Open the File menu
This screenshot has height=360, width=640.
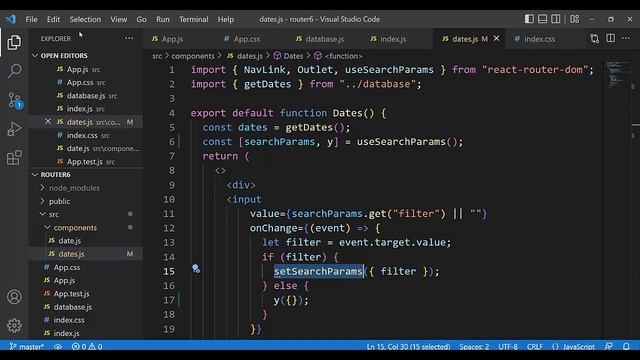31,19
